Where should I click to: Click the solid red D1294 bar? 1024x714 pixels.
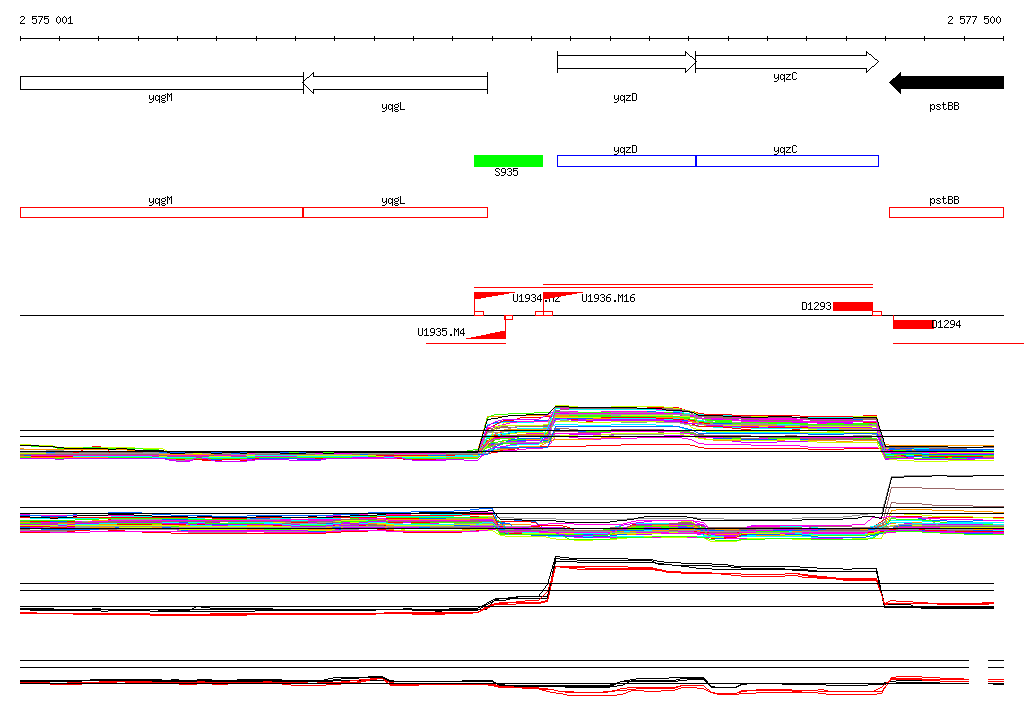coord(913,324)
